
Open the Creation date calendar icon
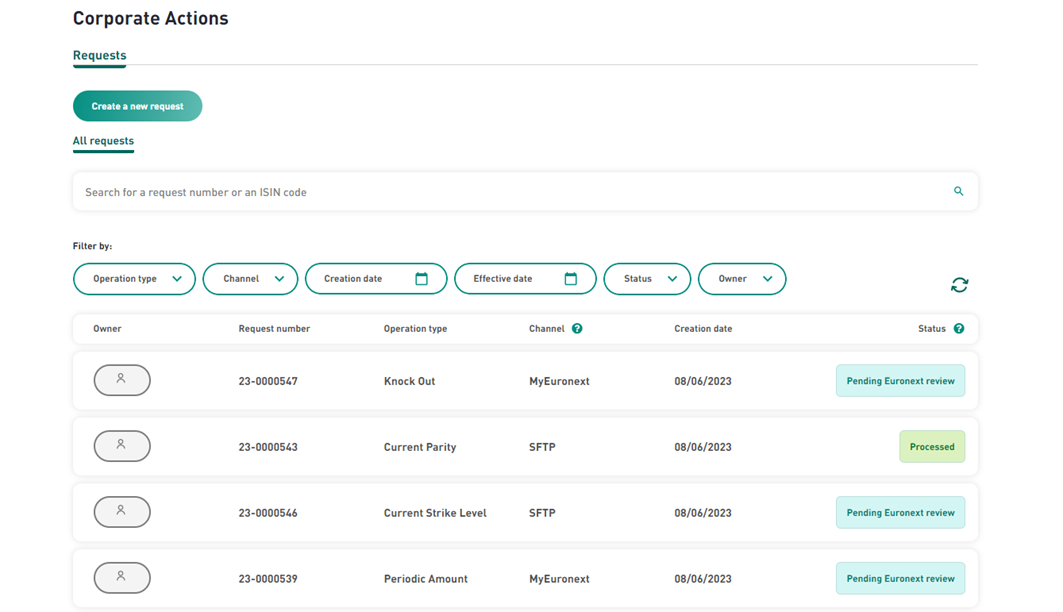tap(421, 279)
